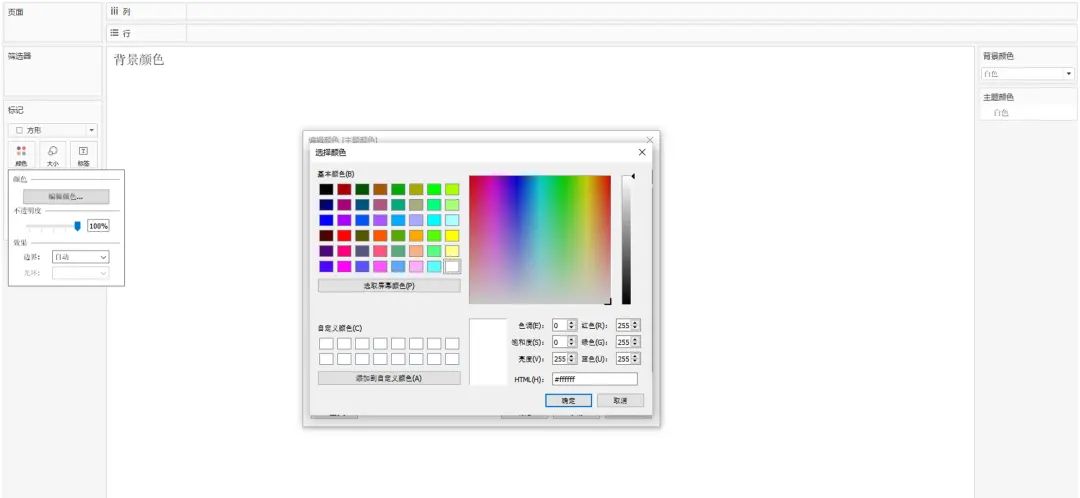Open the 背景颜色 filter dropdown showing 白色

point(1027,74)
